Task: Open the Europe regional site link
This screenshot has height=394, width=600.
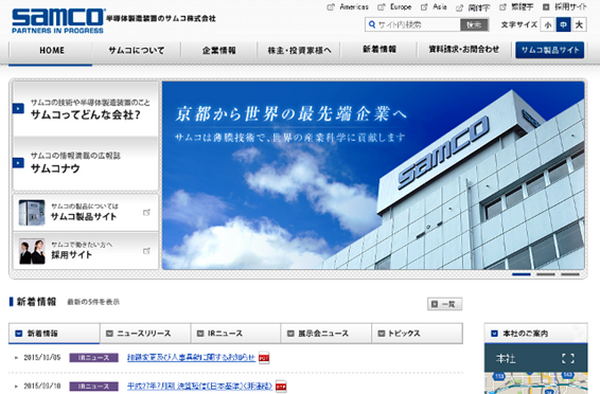Action: coord(401,7)
